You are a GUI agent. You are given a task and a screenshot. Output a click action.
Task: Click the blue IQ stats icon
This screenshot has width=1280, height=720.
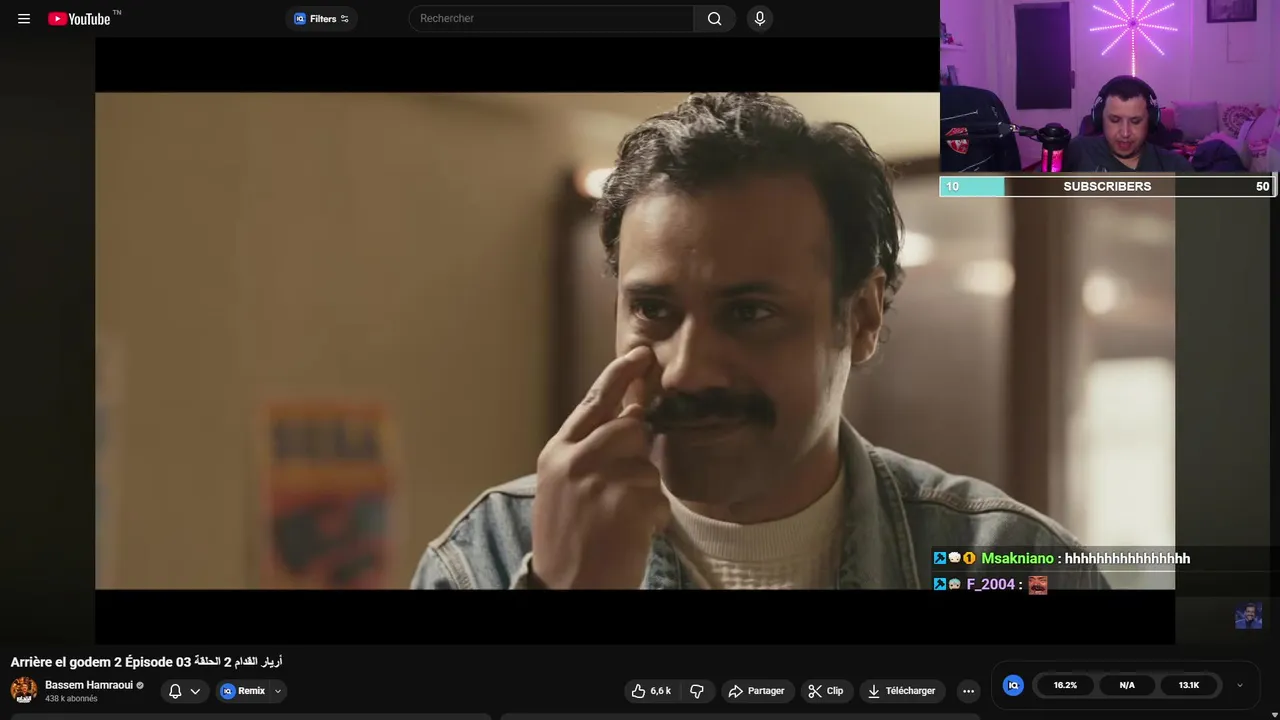coord(1013,685)
